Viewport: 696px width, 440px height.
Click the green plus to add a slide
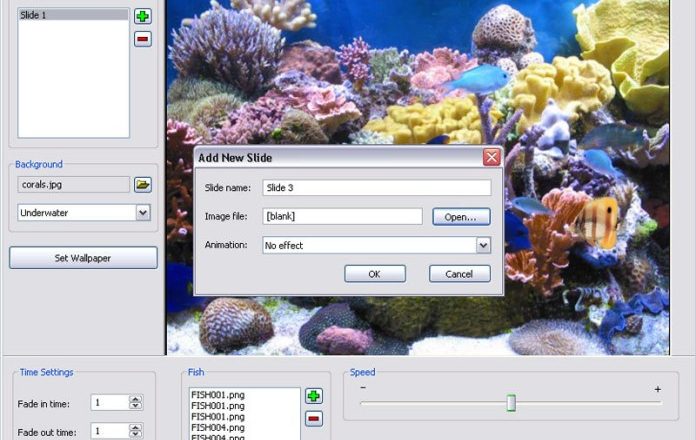point(143,16)
